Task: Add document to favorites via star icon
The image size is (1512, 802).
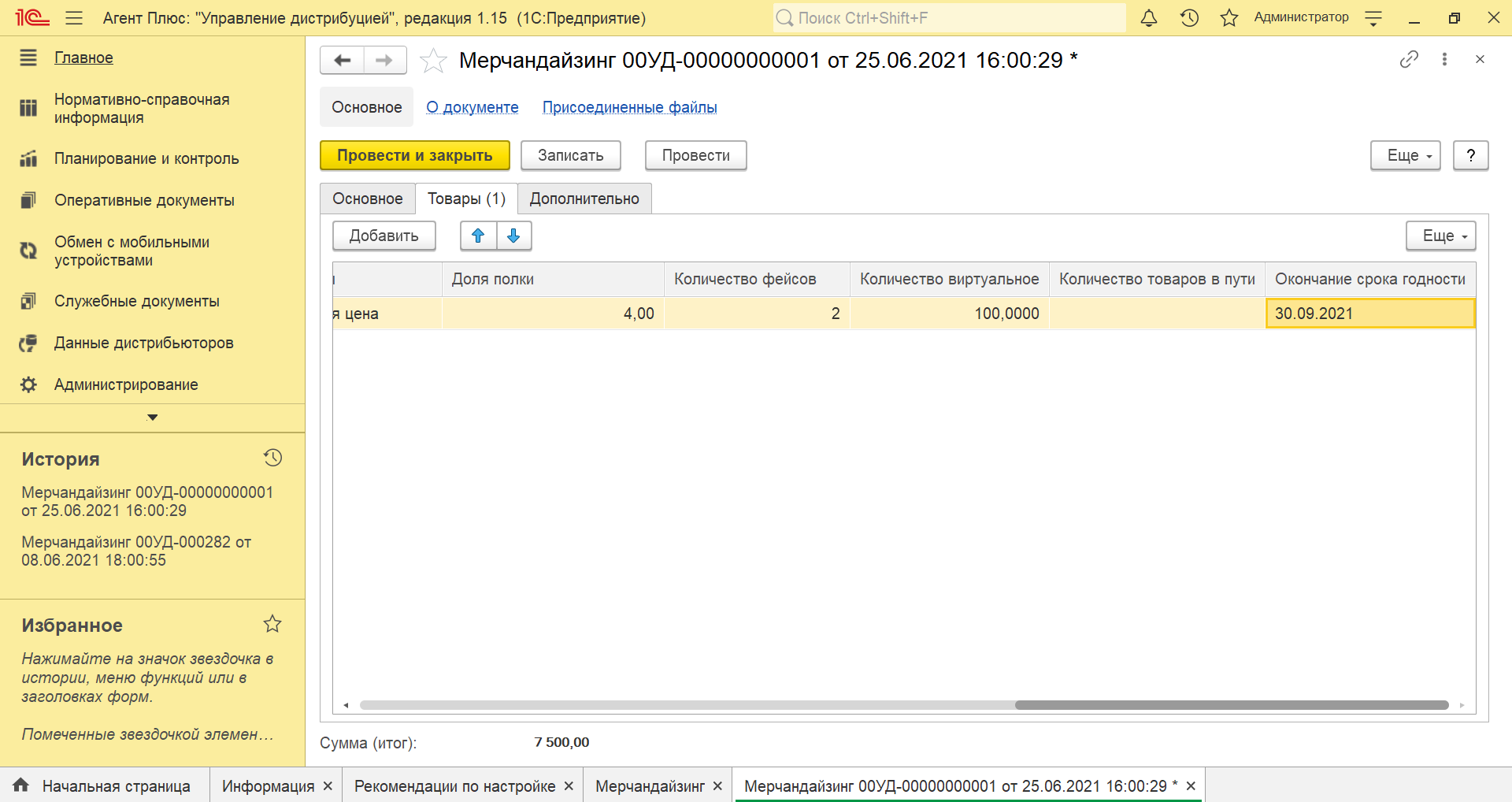Action: click(x=433, y=61)
